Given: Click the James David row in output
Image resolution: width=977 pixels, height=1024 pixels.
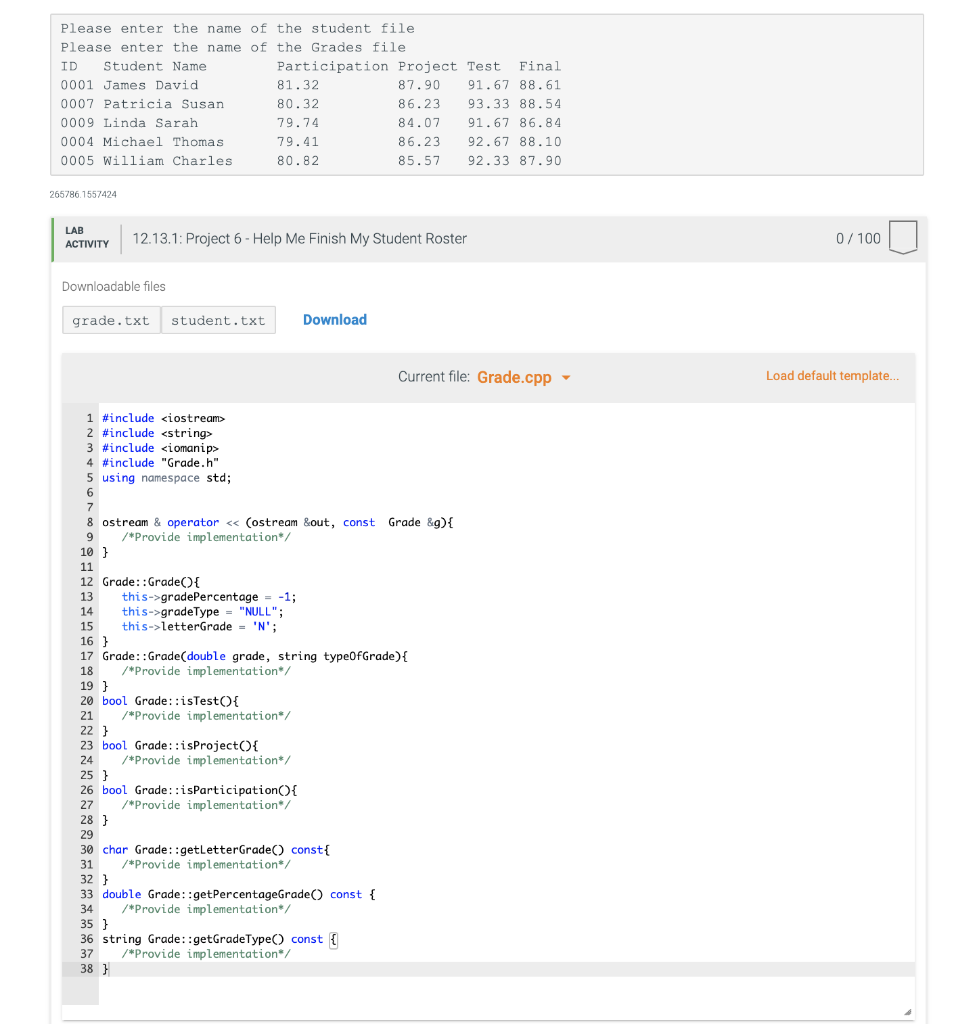Looking at the screenshot, I should point(311,85).
